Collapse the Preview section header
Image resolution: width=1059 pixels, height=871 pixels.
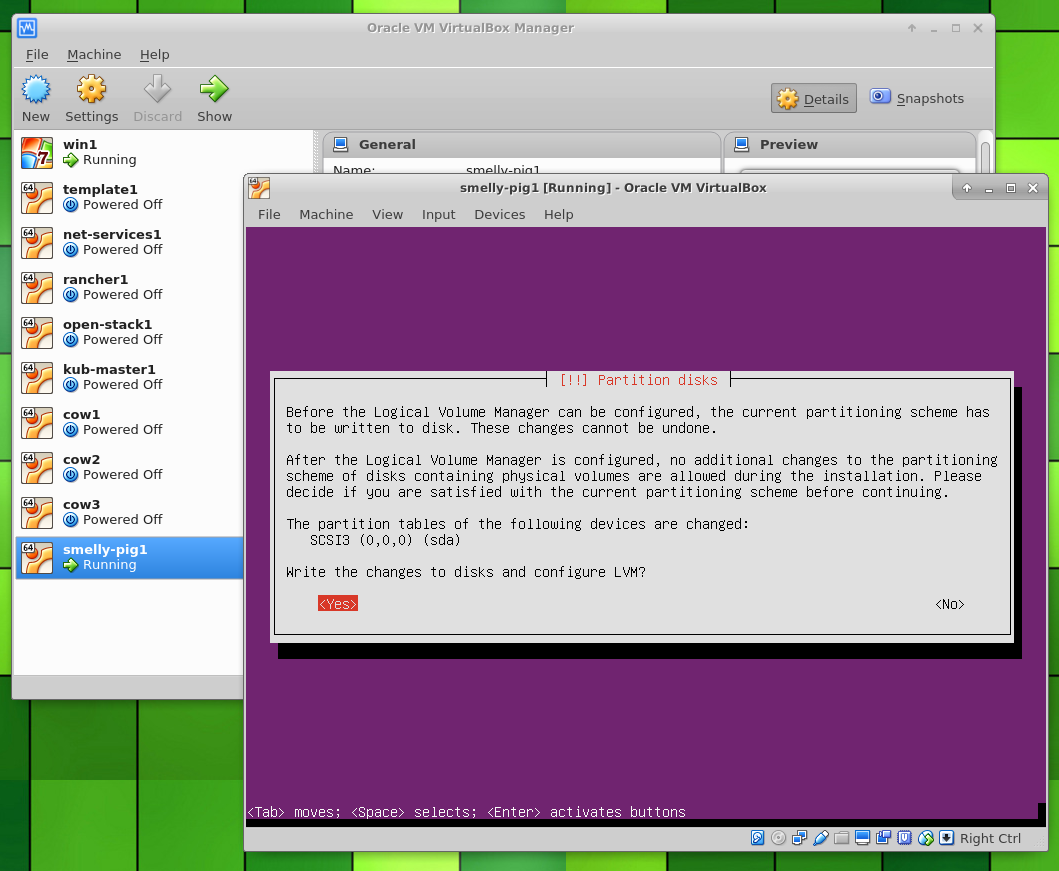(850, 144)
